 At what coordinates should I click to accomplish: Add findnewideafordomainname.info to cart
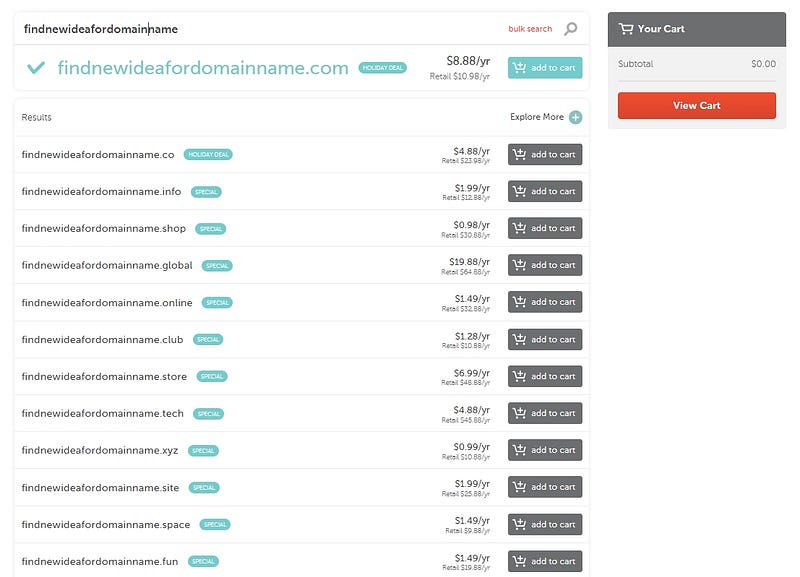point(545,191)
